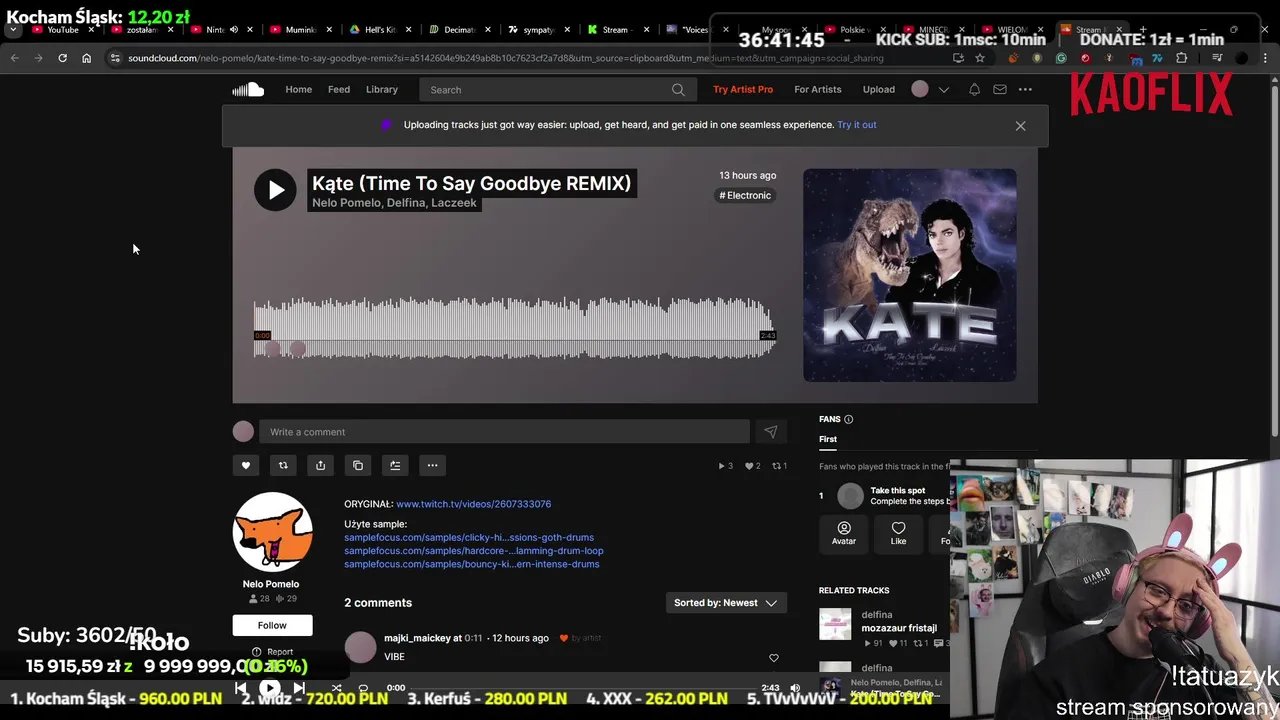The height and width of the screenshot is (720, 1280).
Task: Open the Library page
Action: coord(382,90)
